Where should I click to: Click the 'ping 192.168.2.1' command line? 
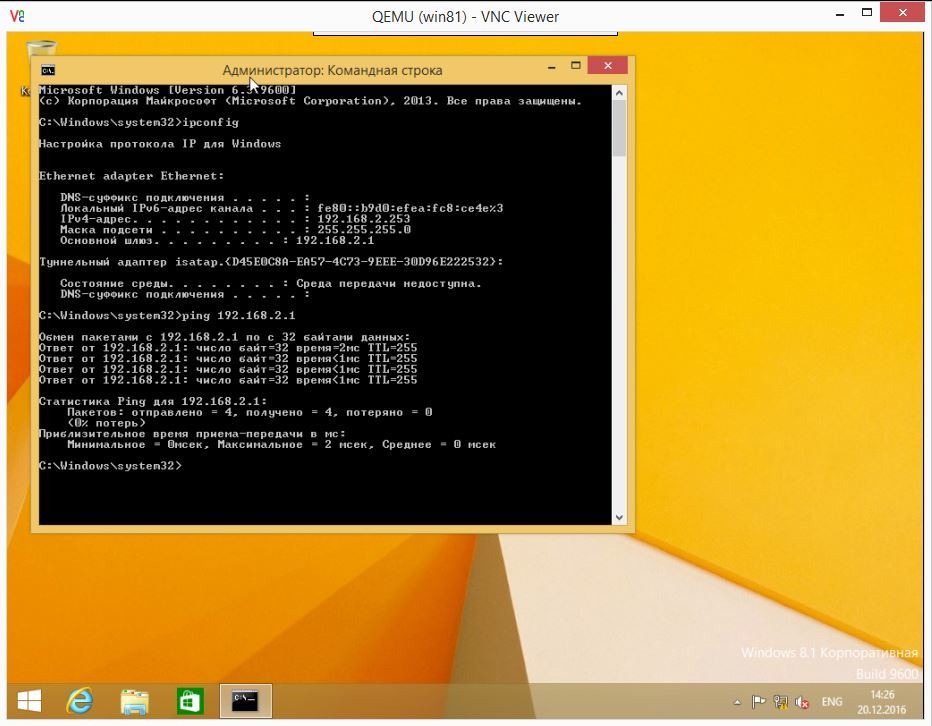click(x=167, y=315)
